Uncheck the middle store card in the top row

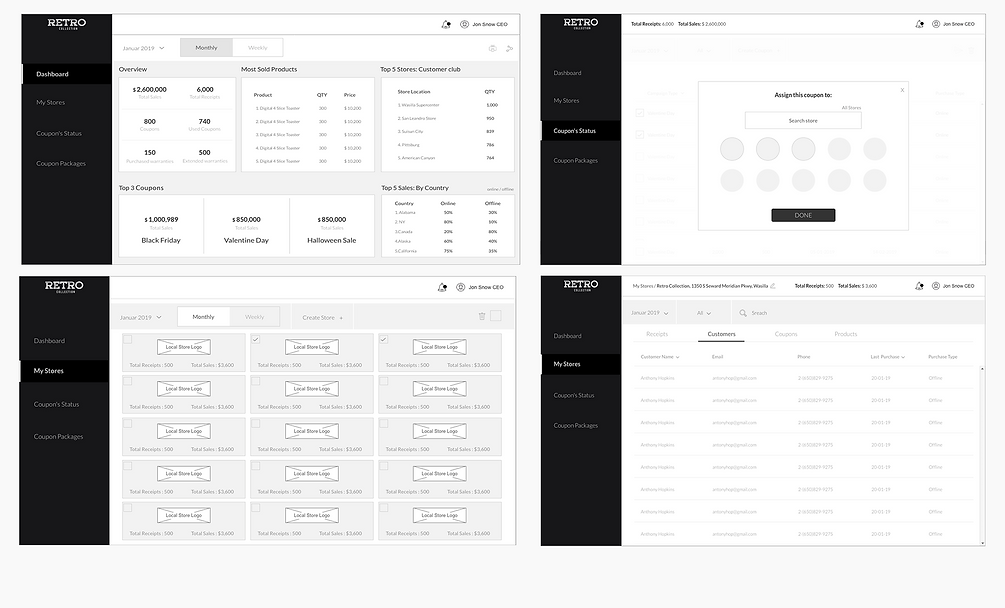pos(256,340)
